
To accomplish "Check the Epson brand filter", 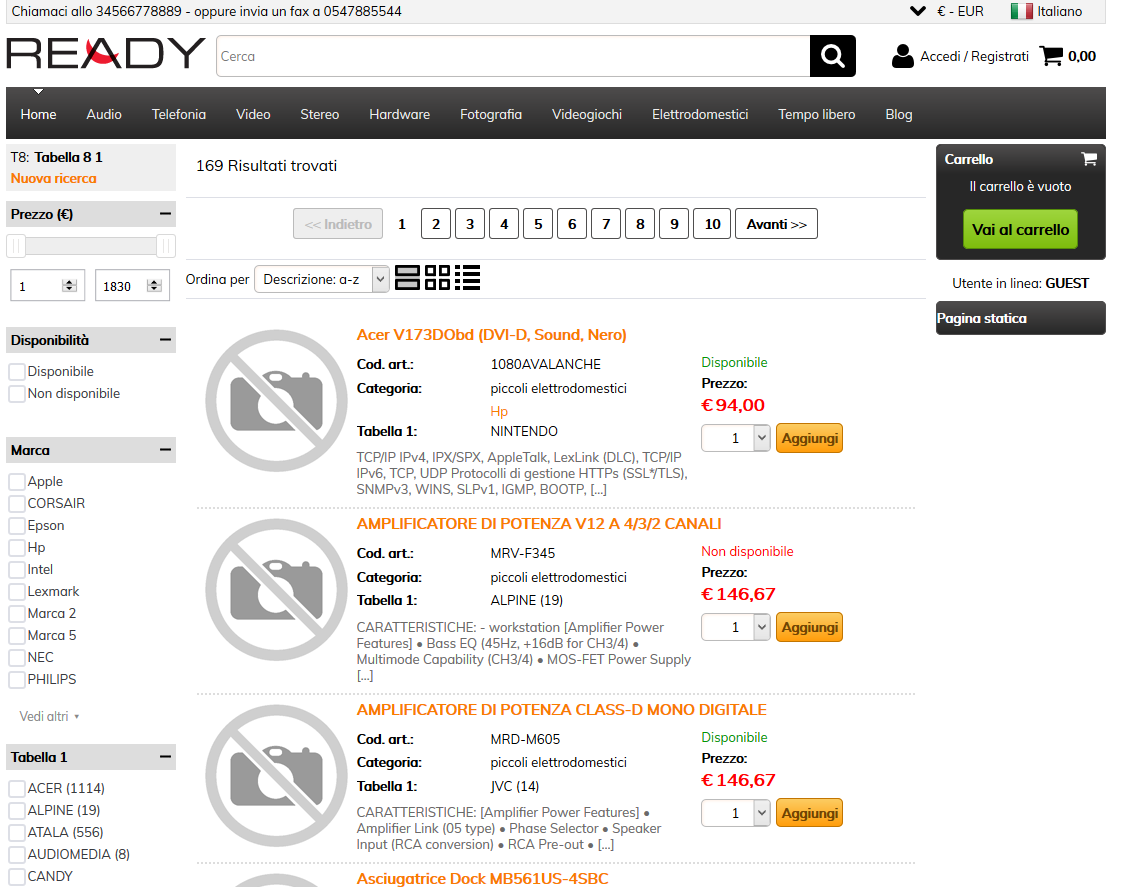I will pos(17,526).
